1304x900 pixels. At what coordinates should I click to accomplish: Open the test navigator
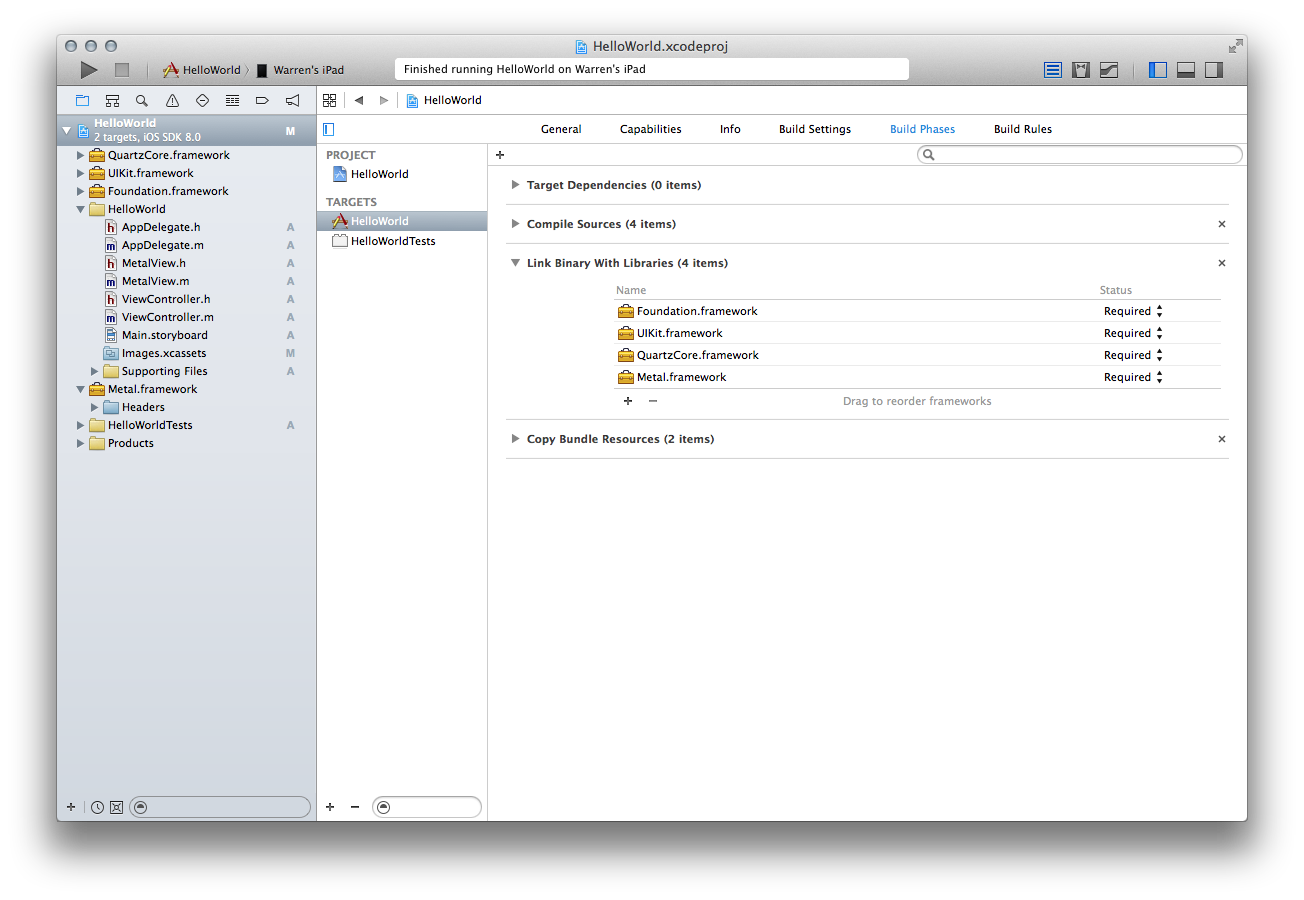(x=202, y=100)
